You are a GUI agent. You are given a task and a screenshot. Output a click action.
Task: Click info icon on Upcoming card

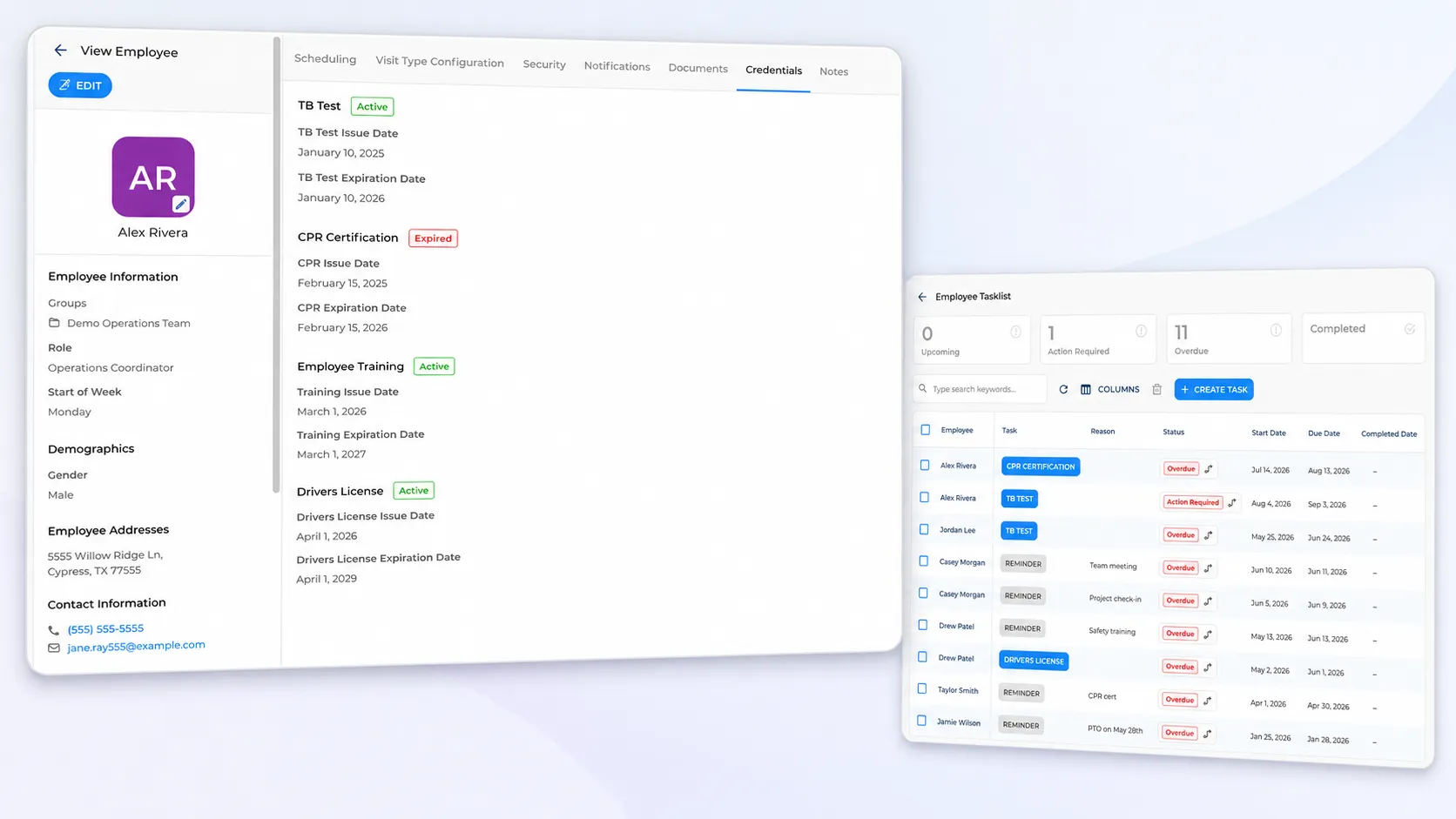[1015, 332]
